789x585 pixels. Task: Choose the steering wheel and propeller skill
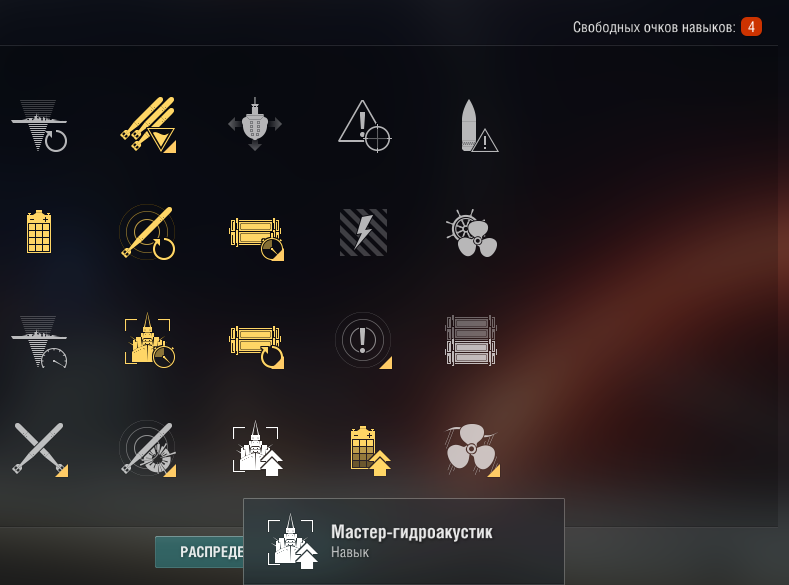click(471, 233)
